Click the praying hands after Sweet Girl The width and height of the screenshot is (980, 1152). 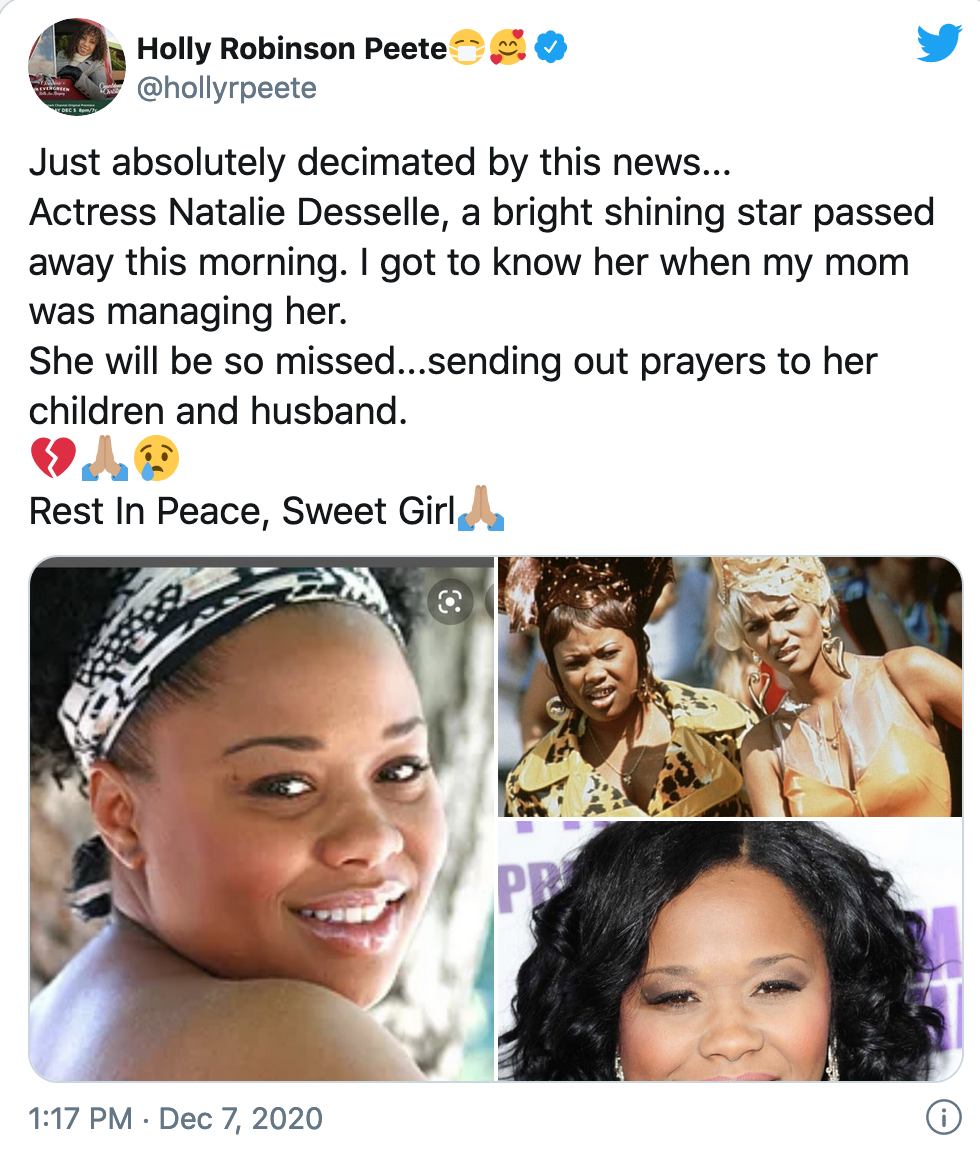click(x=480, y=508)
